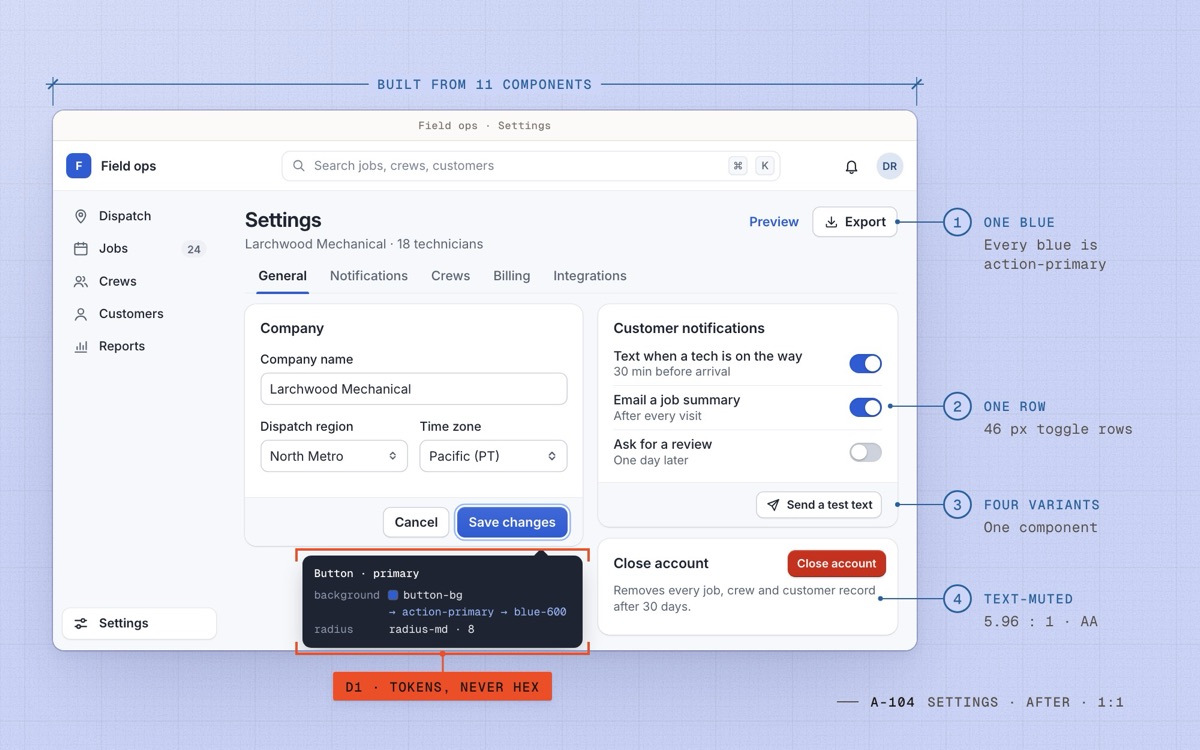This screenshot has height=750, width=1200.
Task: Click the ⌘ shortcut key in search
Action: tap(738, 166)
